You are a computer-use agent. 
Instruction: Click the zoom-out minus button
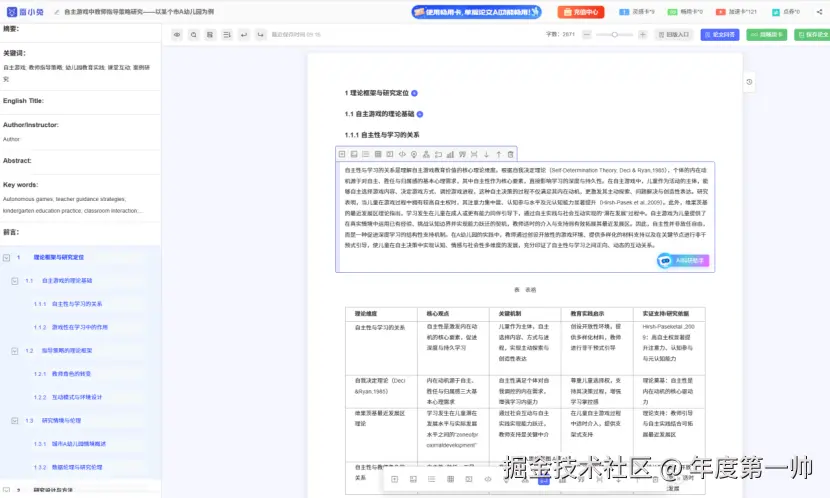click(587, 34)
